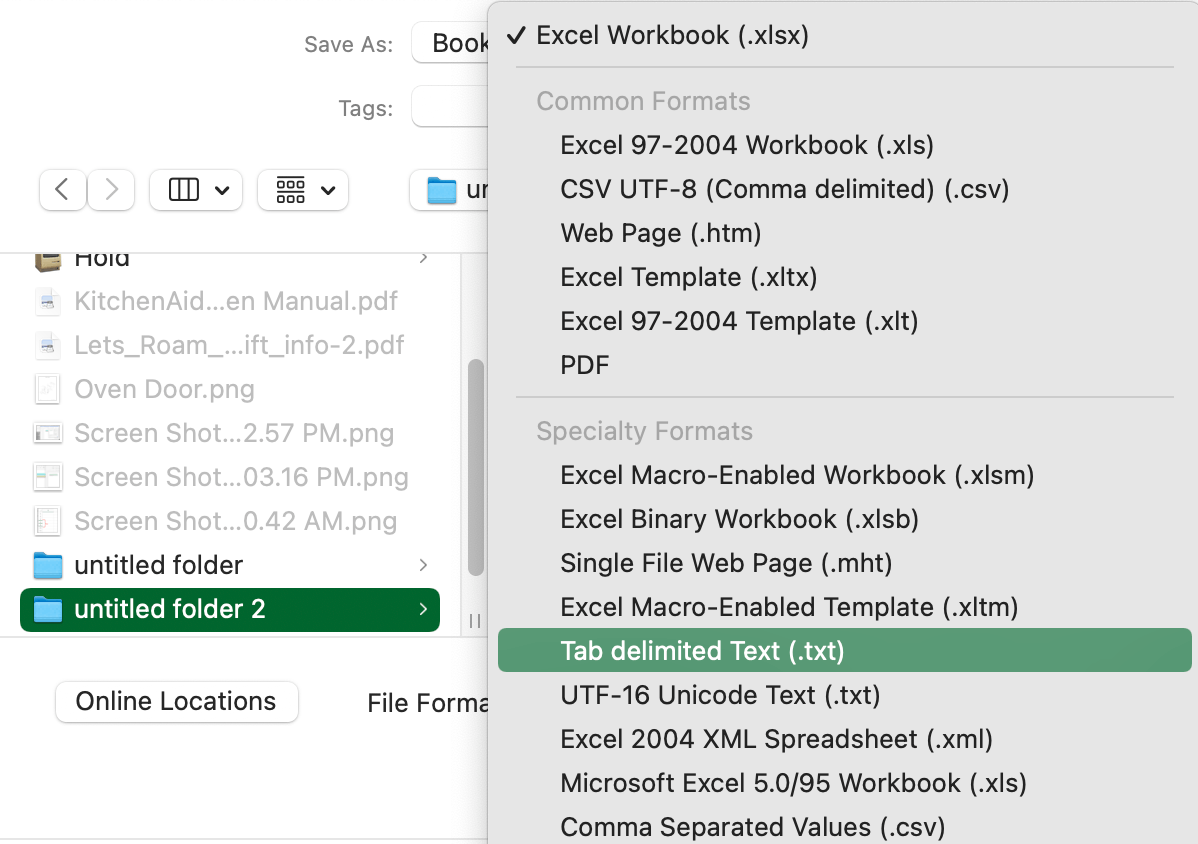Image resolution: width=1198 pixels, height=844 pixels.
Task: Open the column view options button
Action: [x=196, y=190]
